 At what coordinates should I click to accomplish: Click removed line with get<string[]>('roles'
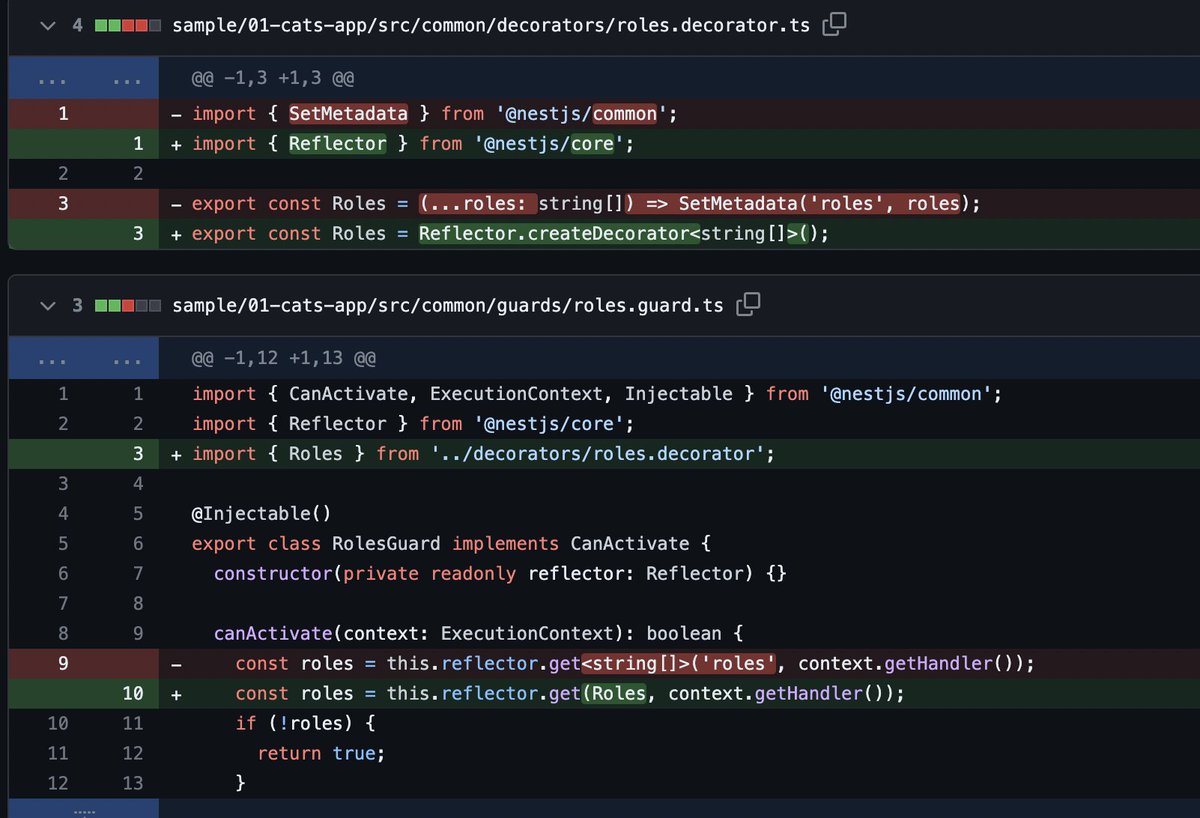coord(679,664)
